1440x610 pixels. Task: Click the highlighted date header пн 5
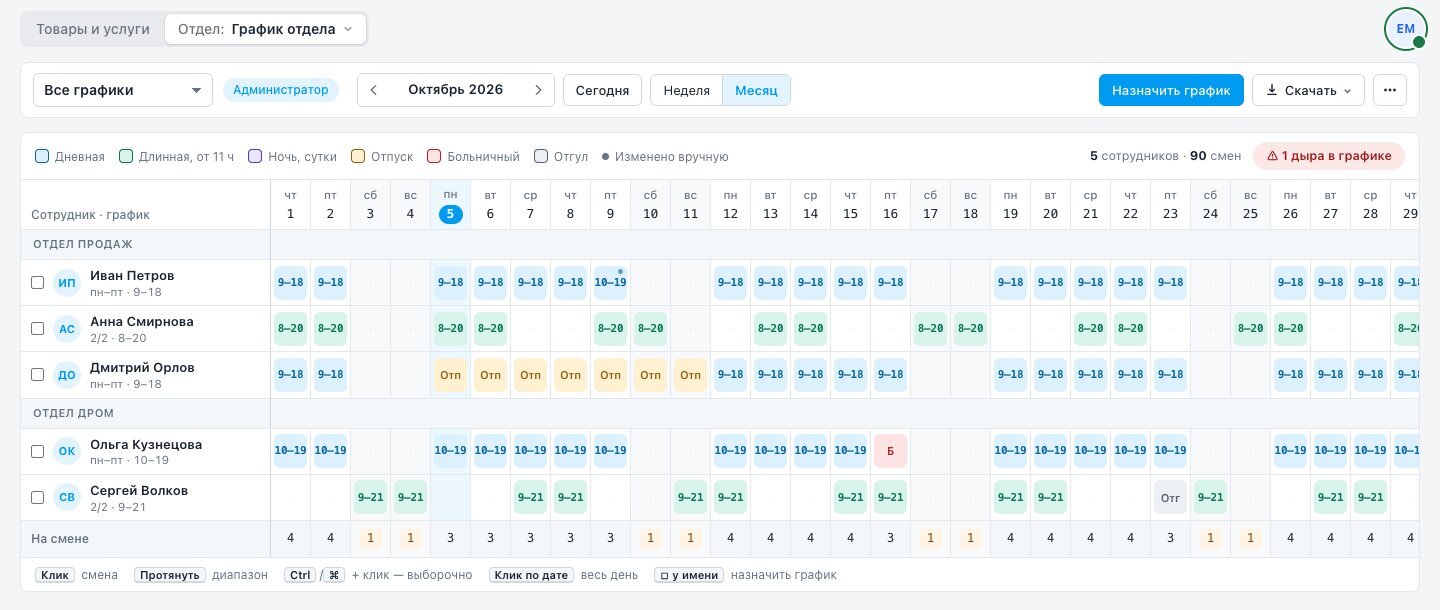(451, 205)
